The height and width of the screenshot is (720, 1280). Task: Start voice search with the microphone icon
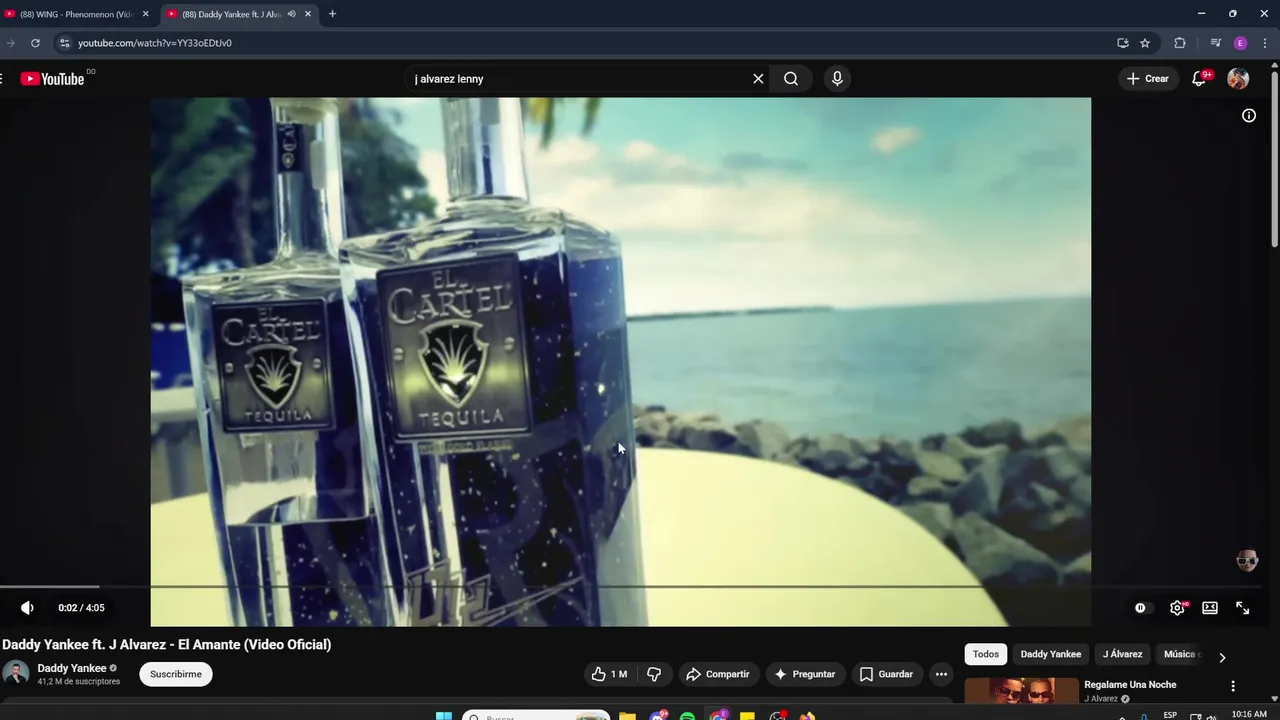click(837, 79)
